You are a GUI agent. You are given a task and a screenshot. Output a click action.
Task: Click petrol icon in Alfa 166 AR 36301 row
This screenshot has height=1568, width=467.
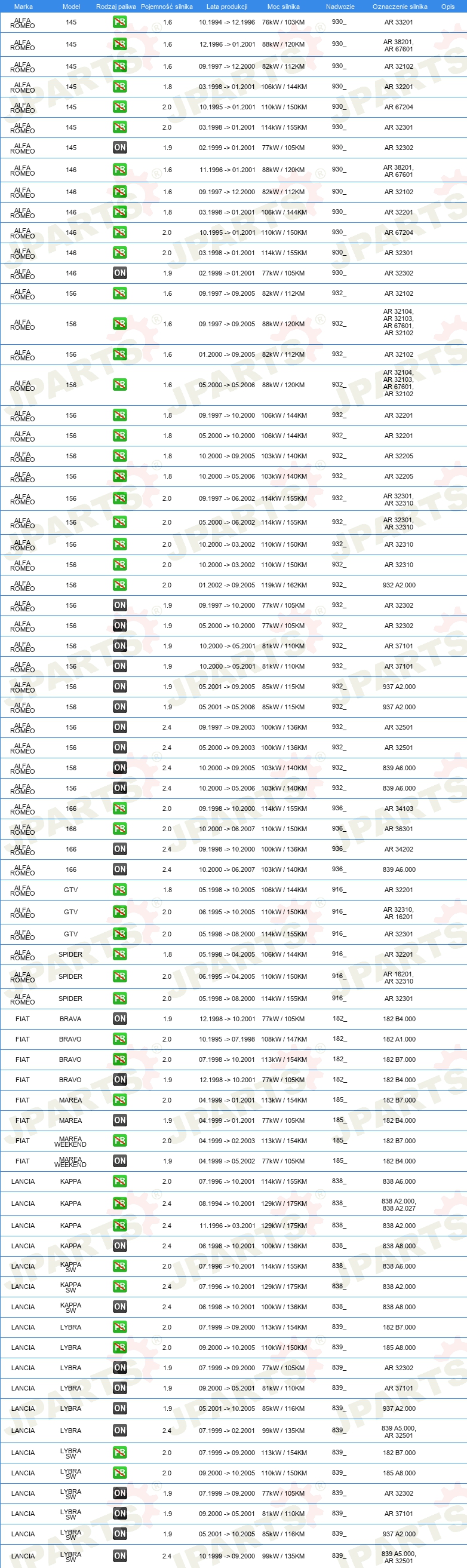tap(120, 828)
